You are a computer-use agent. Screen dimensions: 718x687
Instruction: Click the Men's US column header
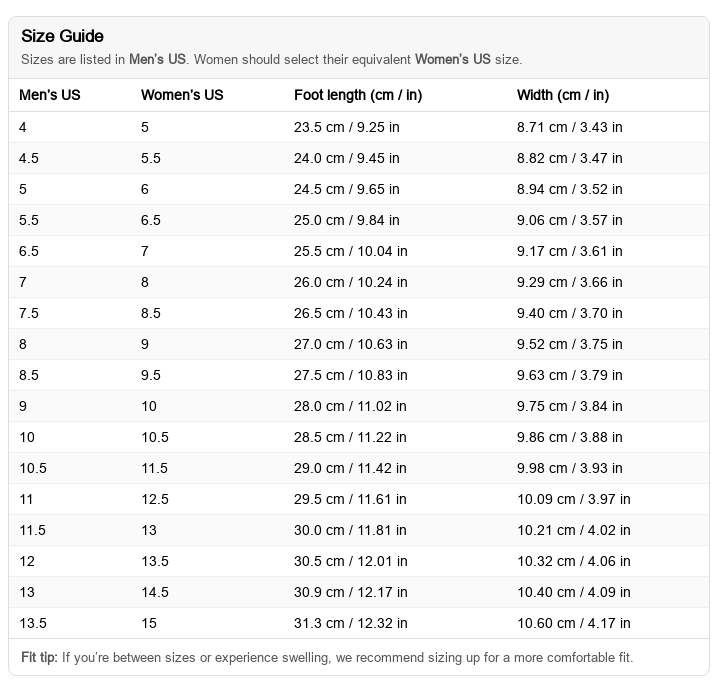[x=50, y=96]
